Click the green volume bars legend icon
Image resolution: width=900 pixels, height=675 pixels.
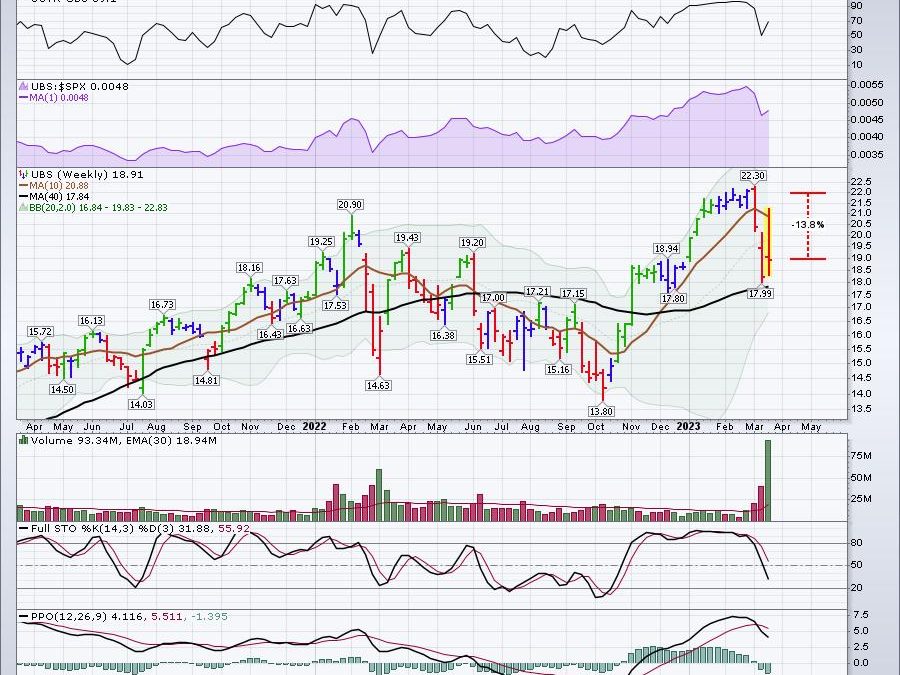(x=24, y=440)
